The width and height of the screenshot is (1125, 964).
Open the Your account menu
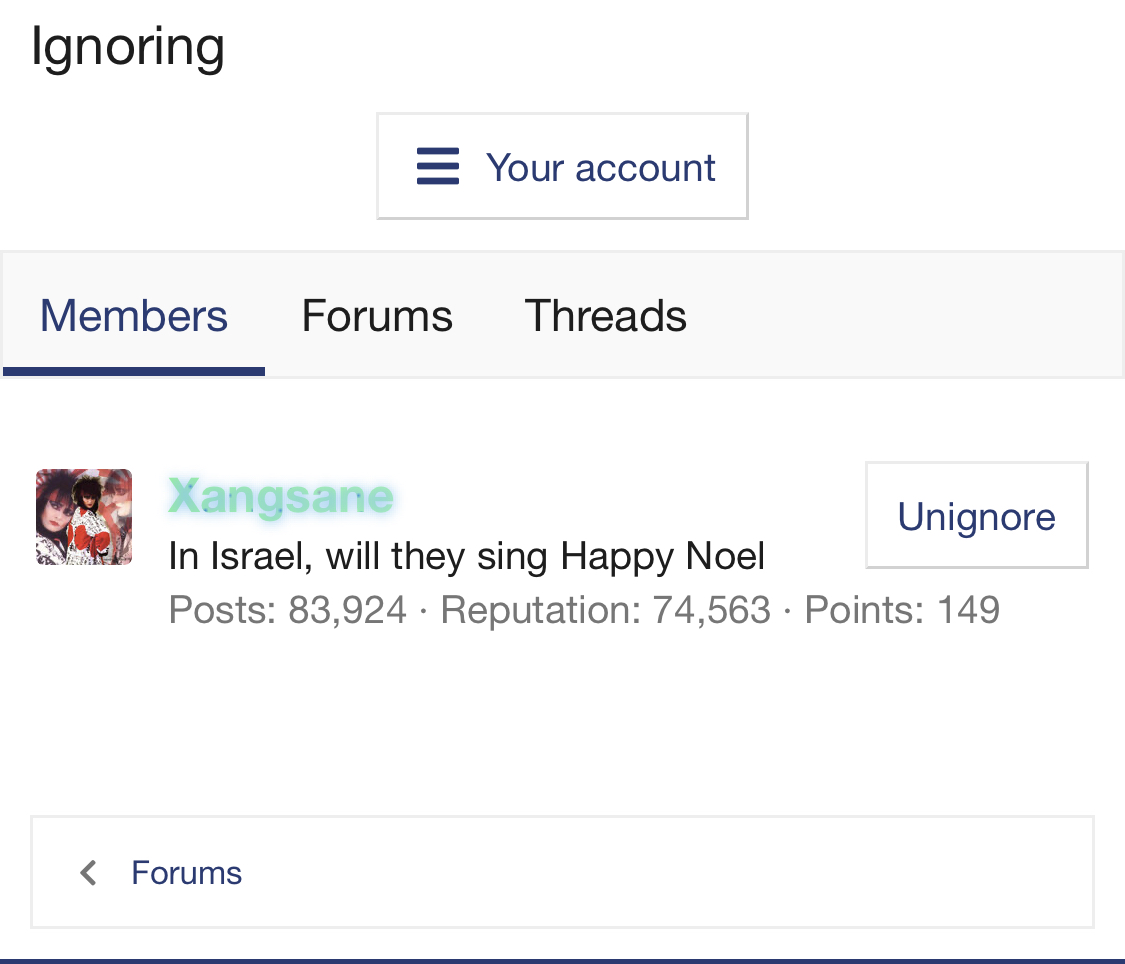coord(562,166)
